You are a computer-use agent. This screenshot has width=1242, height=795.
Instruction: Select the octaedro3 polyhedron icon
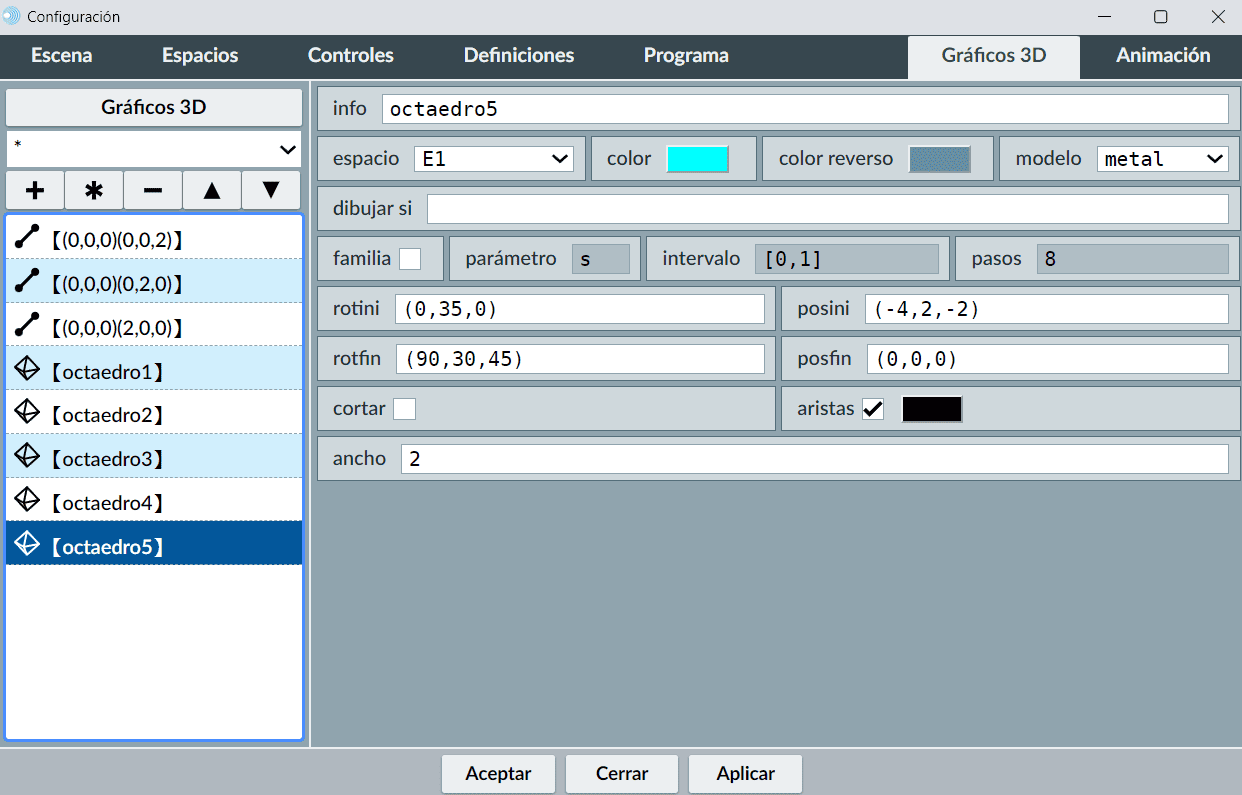[x=28, y=458]
